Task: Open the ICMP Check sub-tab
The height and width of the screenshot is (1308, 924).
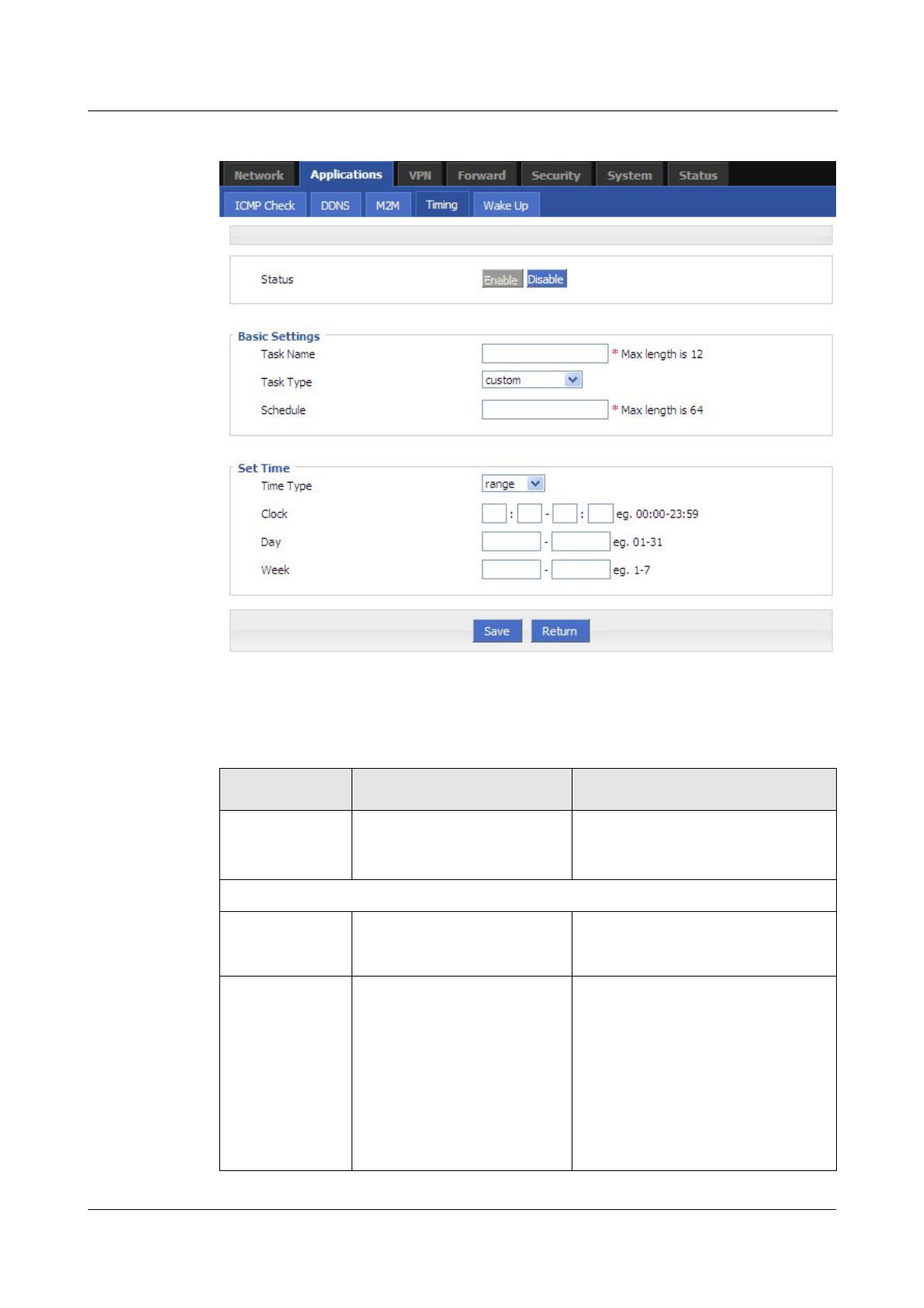Action: [264, 205]
